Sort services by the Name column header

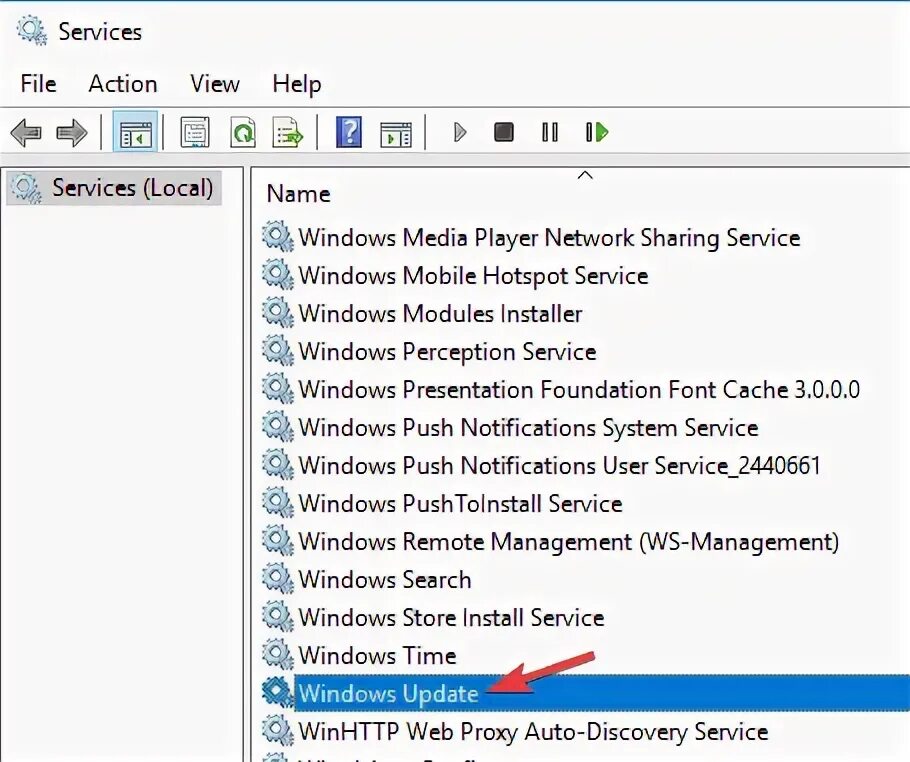pos(298,193)
